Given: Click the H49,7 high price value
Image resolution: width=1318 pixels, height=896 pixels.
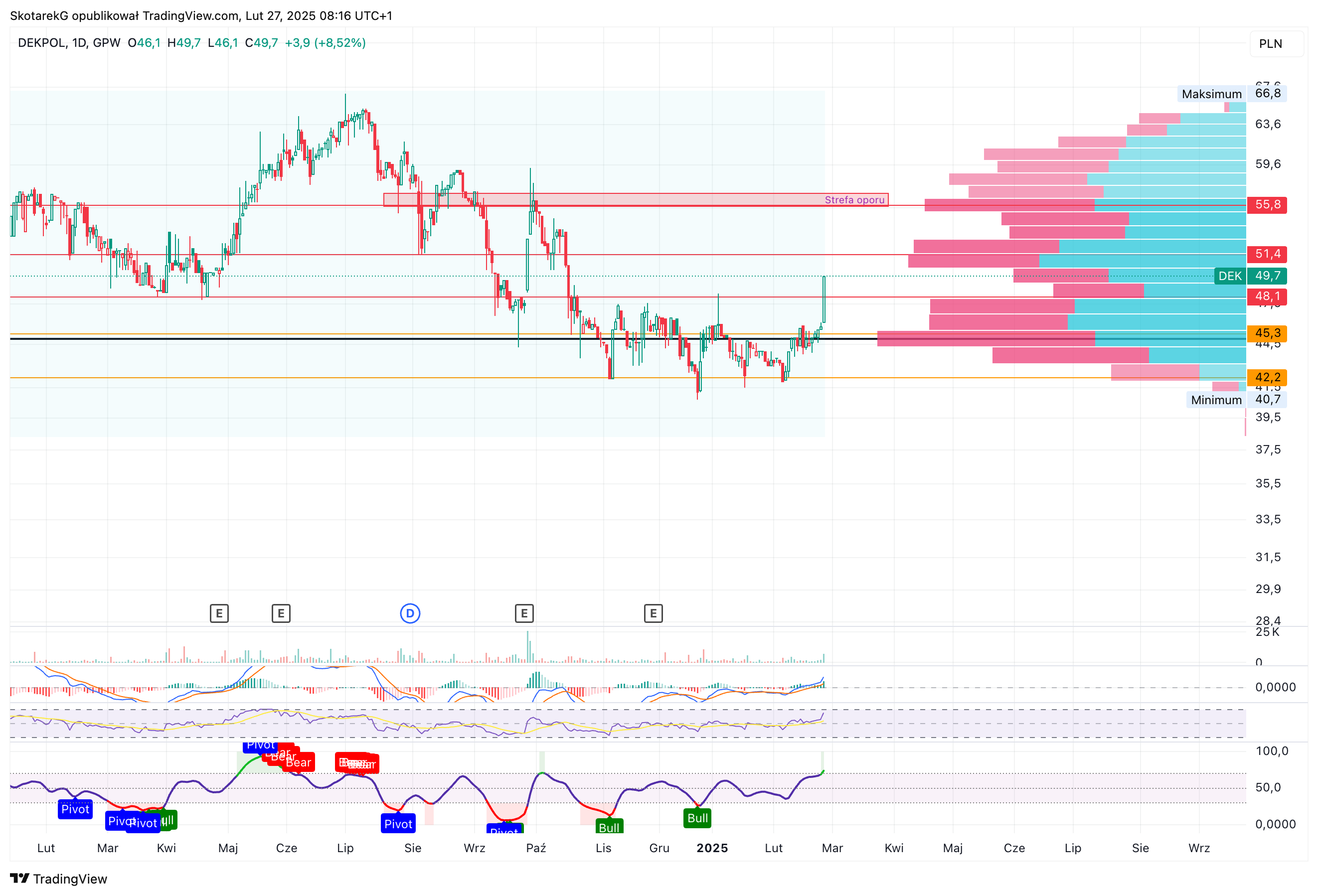Looking at the screenshot, I should click(184, 43).
